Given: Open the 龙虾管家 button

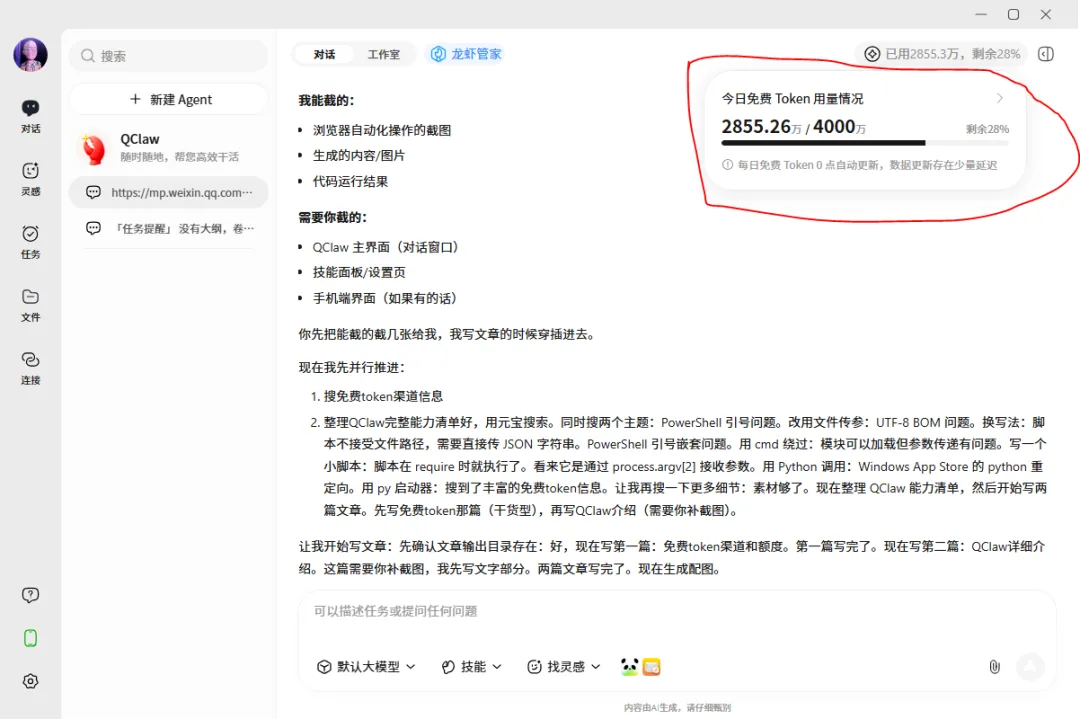Looking at the screenshot, I should click(466, 54).
